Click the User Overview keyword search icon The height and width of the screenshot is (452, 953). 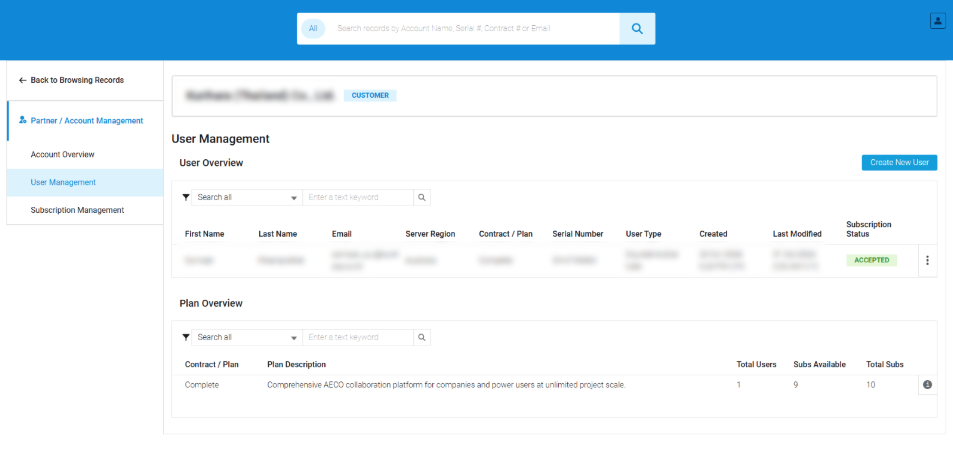(422, 198)
